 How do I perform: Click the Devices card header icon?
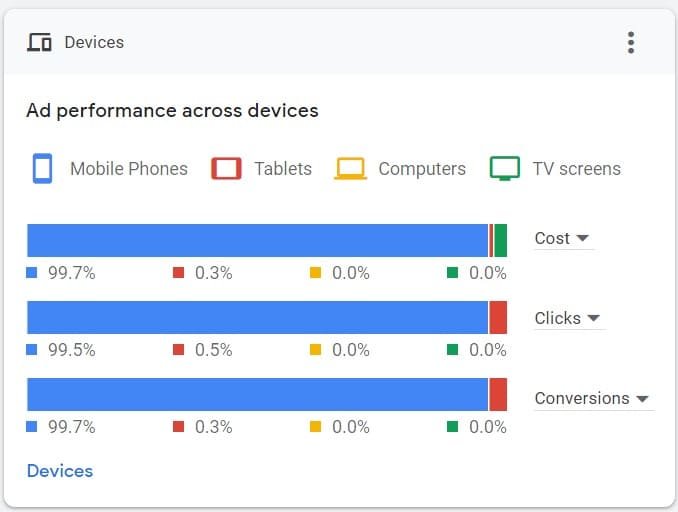coord(39,43)
